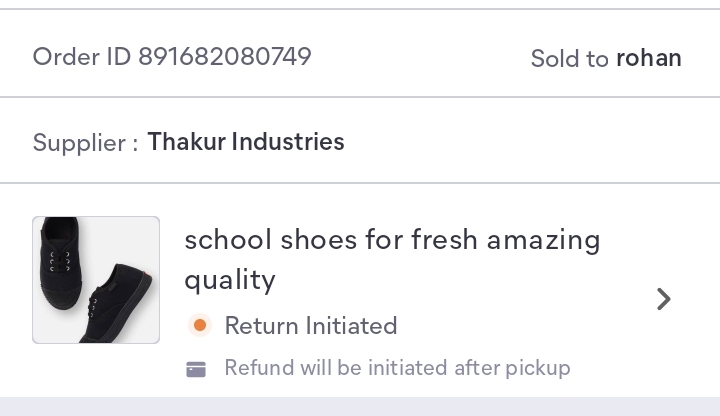Click the divider line beneath the Supplier row

(360, 183)
